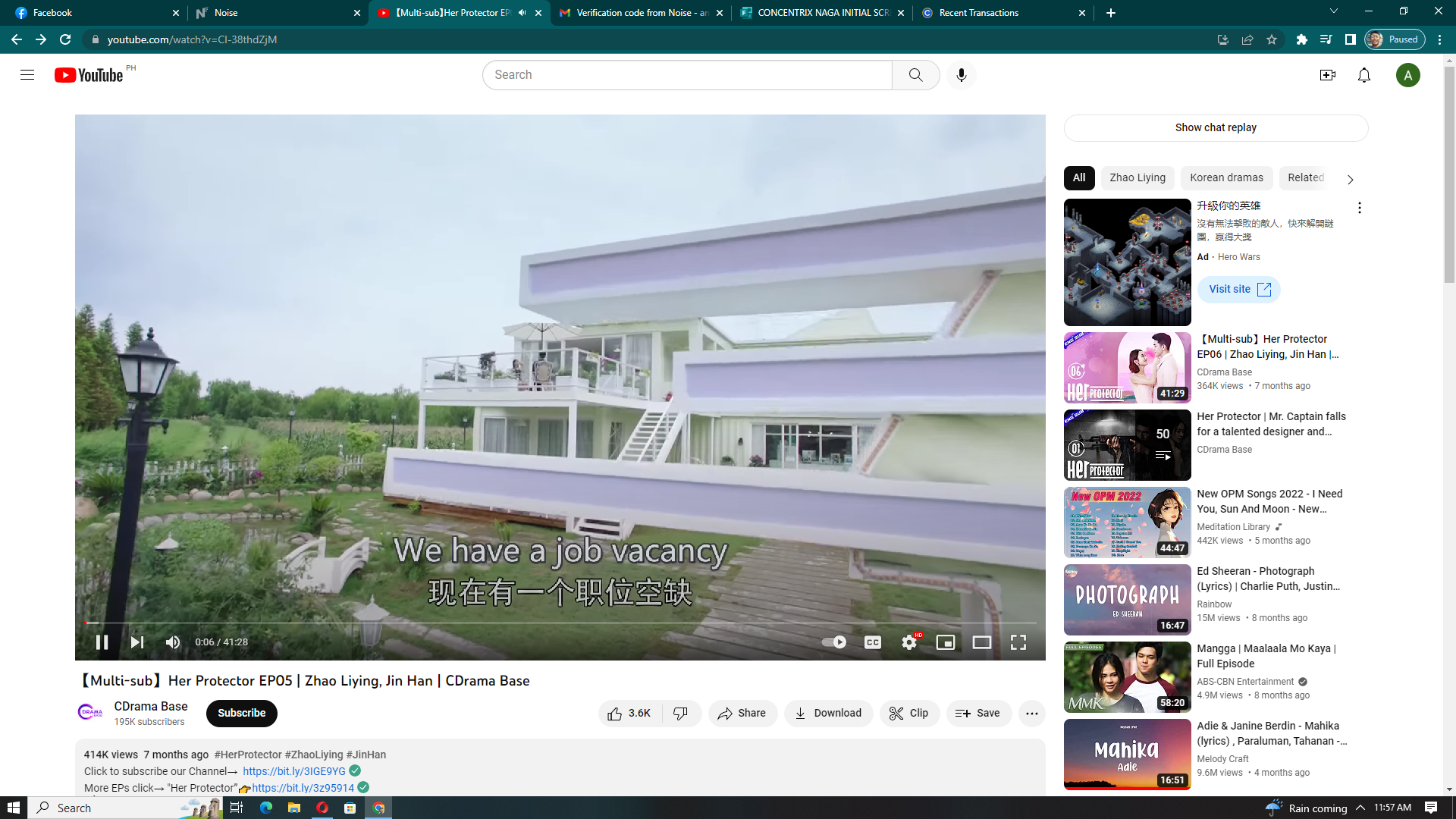Image resolution: width=1456 pixels, height=819 pixels.
Task: Open File Explorer from the taskbar
Action: (294, 808)
